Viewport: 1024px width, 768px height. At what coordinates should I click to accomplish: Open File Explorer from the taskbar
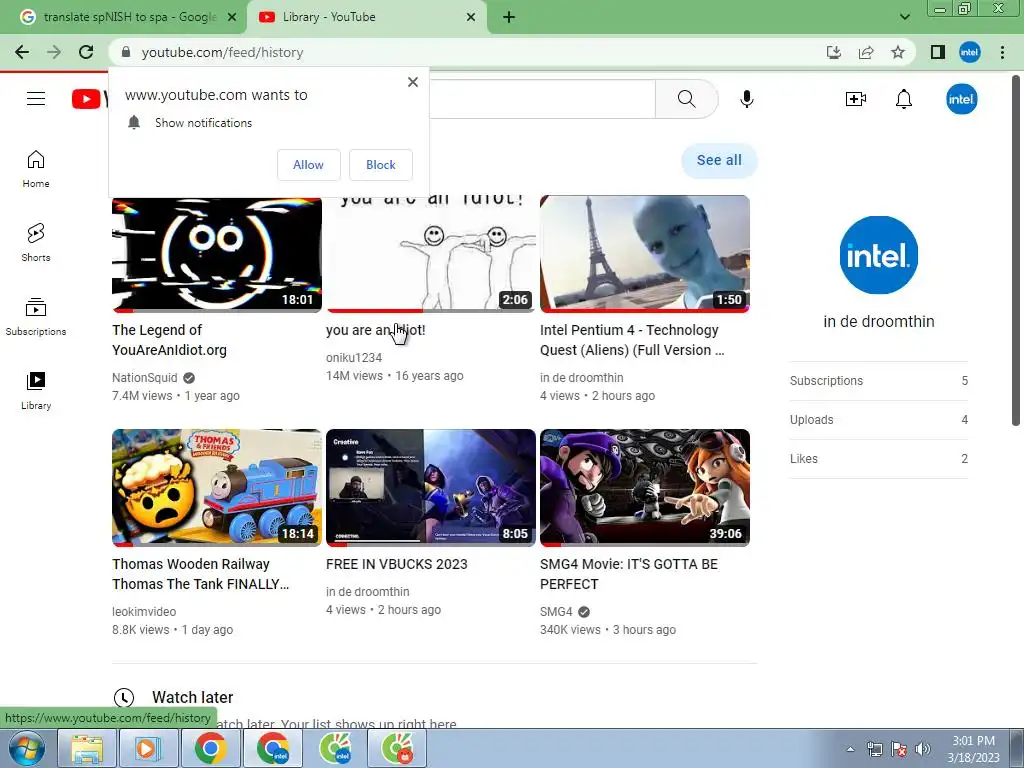[x=87, y=748]
